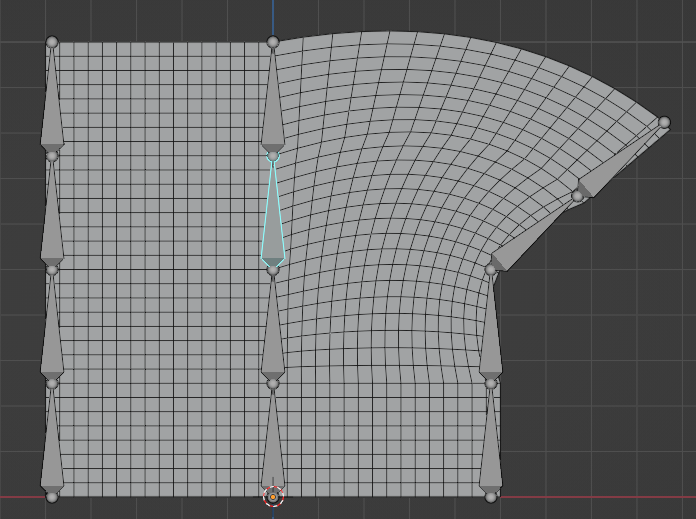Click the tip joint of the bent right chain
This screenshot has width=696, height=519.
(x=664, y=122)
